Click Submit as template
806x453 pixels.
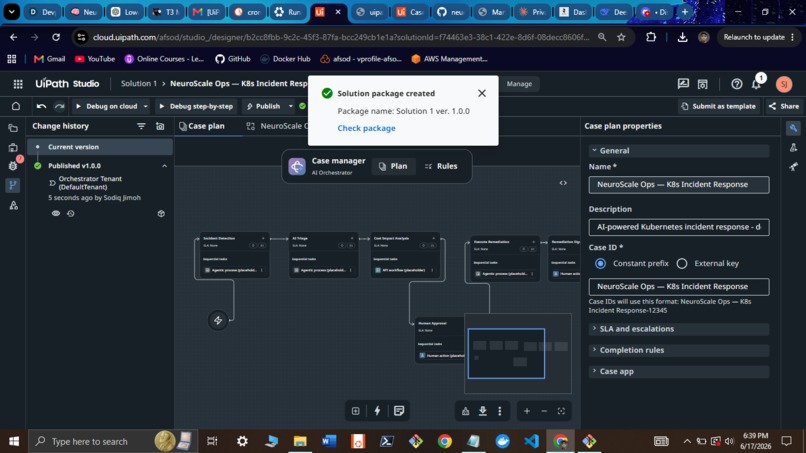tap(719, 106)
